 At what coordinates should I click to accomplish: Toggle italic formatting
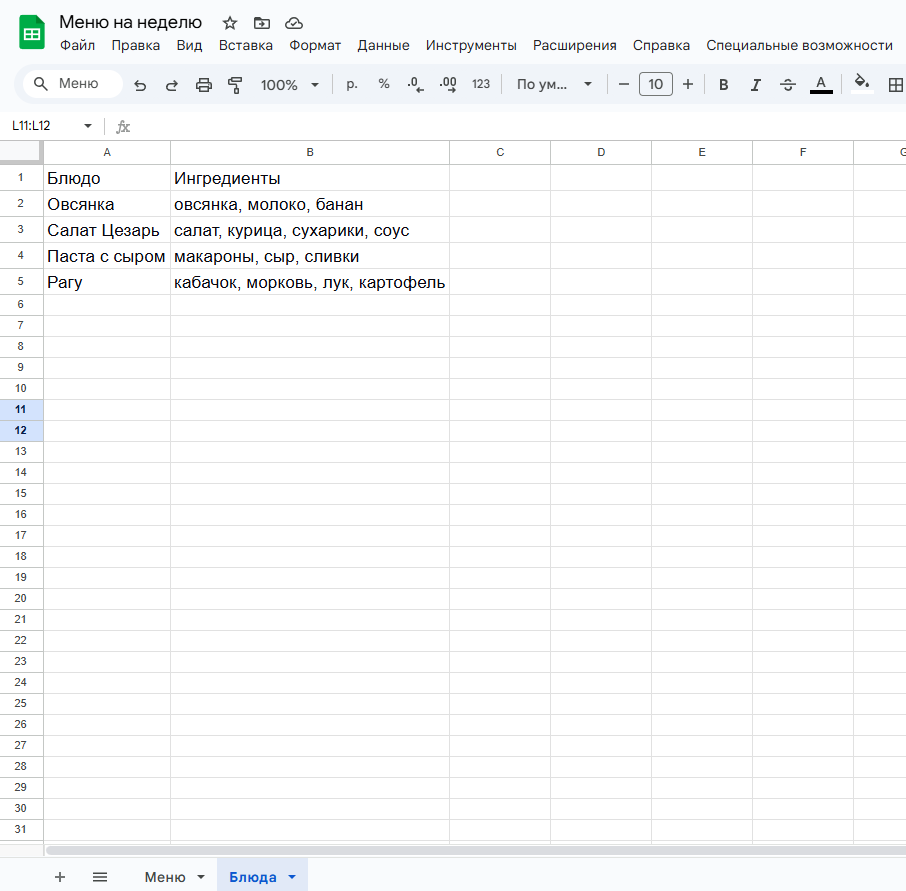[x=755, y=85]
